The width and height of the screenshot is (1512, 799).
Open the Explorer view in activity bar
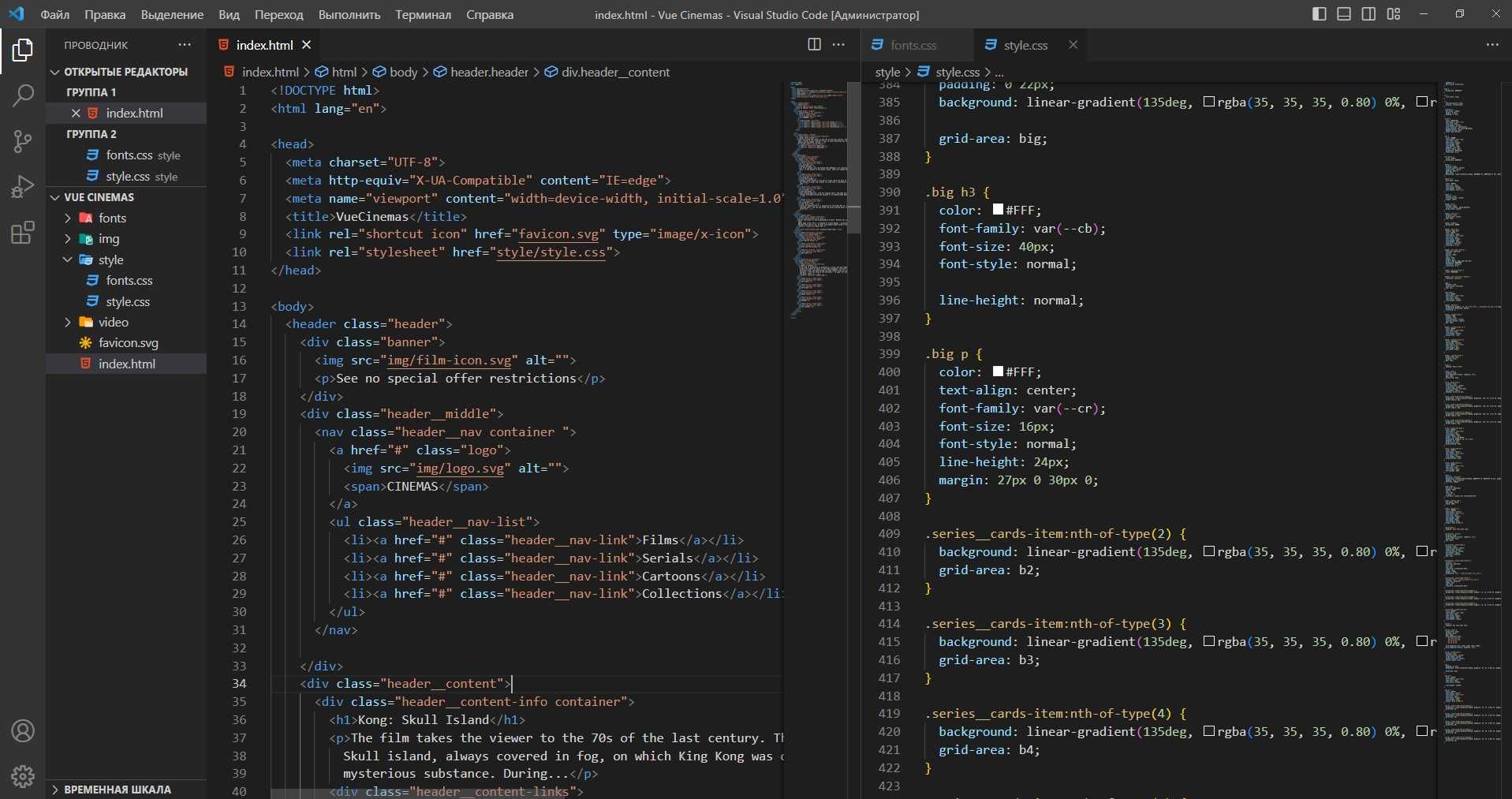click(23, 51)
